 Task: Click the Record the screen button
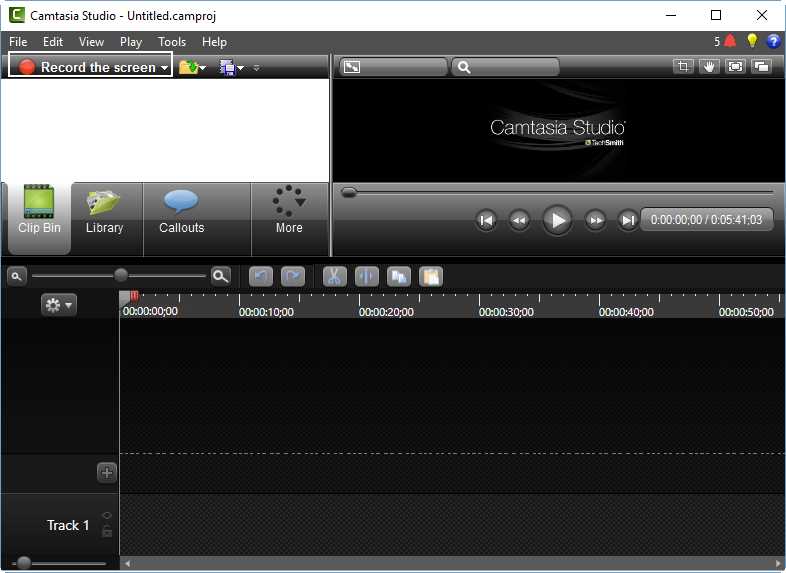(90, 66)
